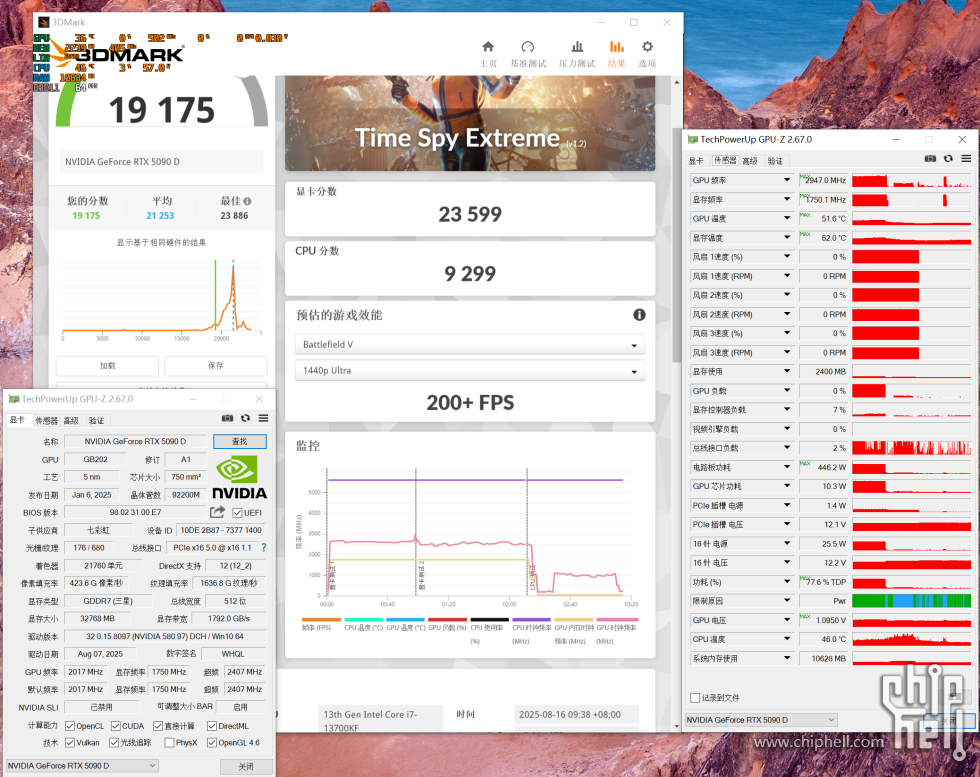Click 关闭 button in left GPU-Z window
980x777 pixels.
246,766
